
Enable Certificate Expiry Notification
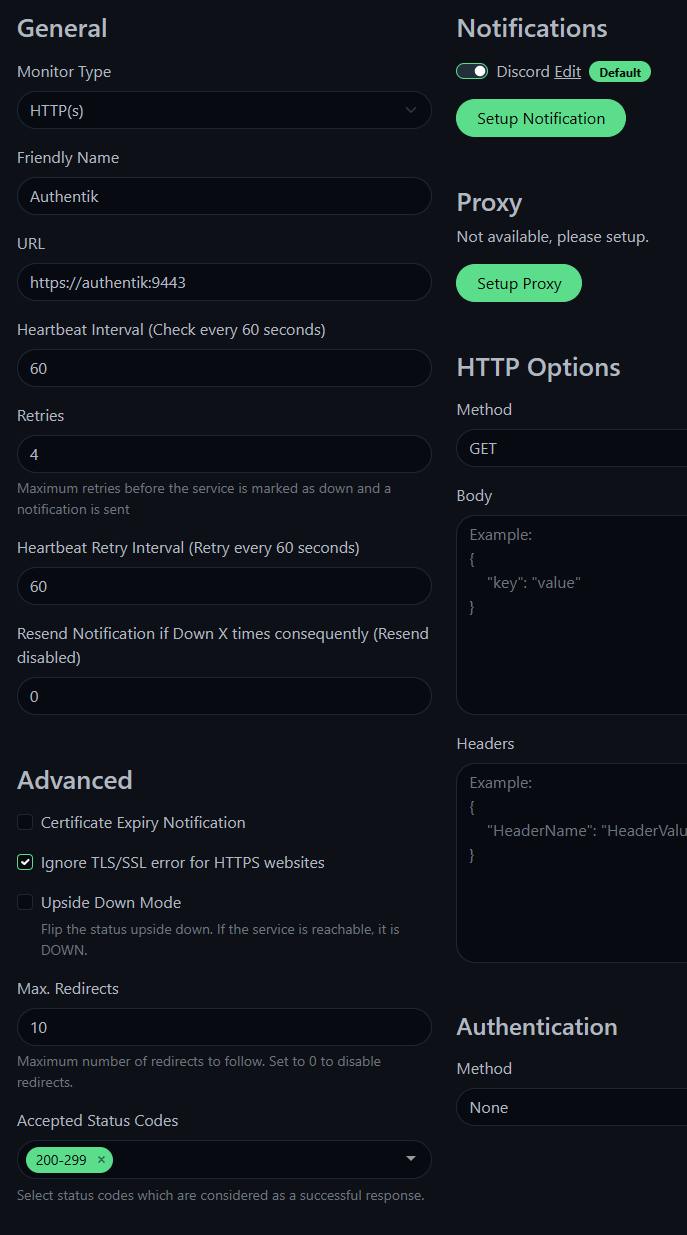[24, 822]
